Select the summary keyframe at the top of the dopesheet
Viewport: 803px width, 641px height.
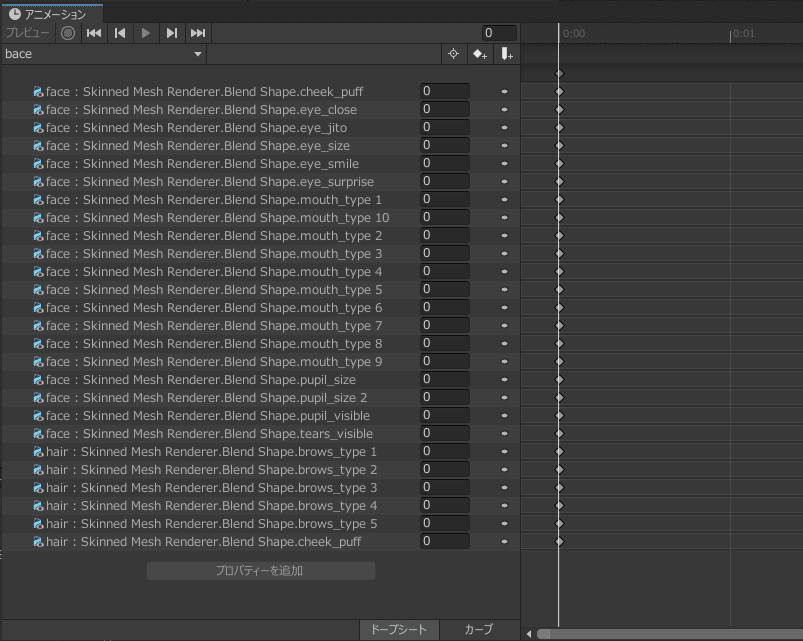pos(559,74)
